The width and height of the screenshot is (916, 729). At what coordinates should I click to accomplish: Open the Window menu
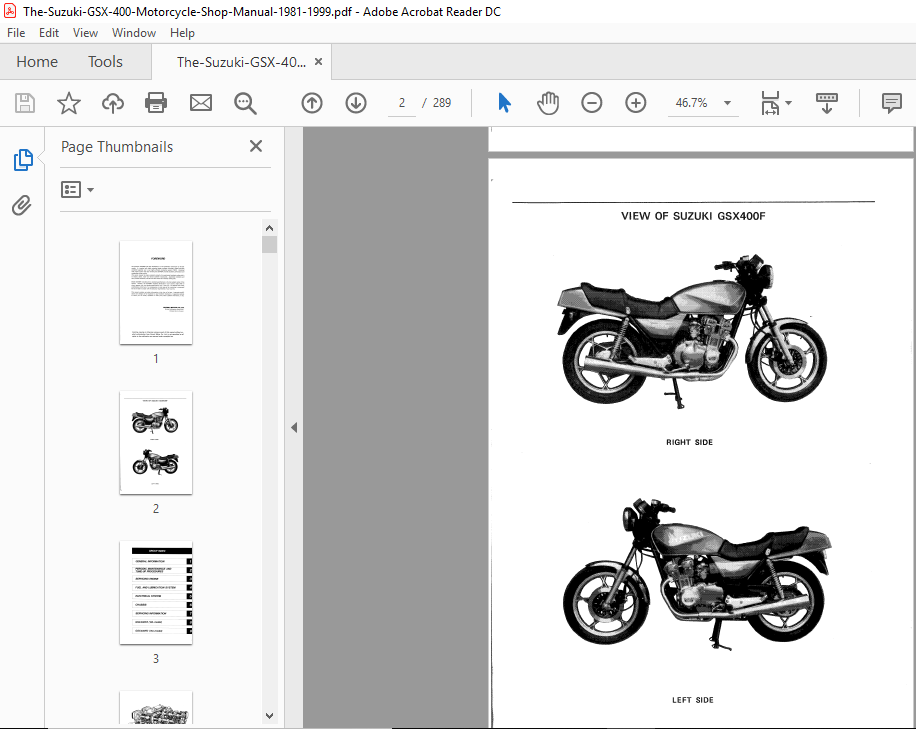click(x=134, y=33)
